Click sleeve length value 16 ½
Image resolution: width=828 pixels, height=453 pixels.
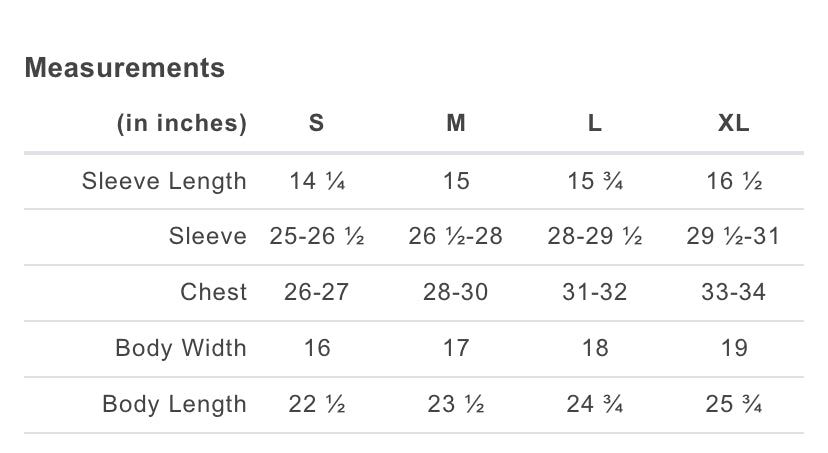pyautogui.click(x=734, y=181)
